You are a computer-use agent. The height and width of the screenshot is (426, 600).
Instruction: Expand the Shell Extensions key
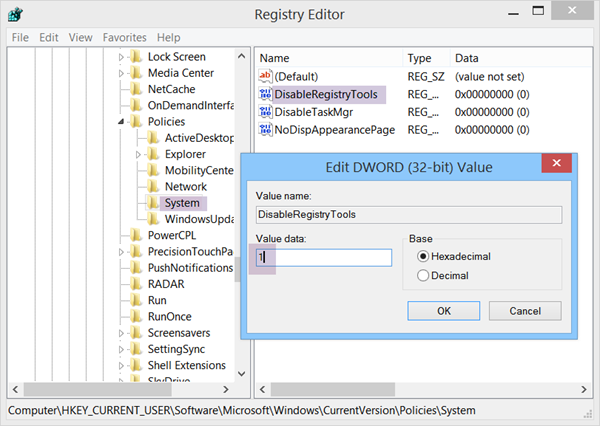click(121, 366)
